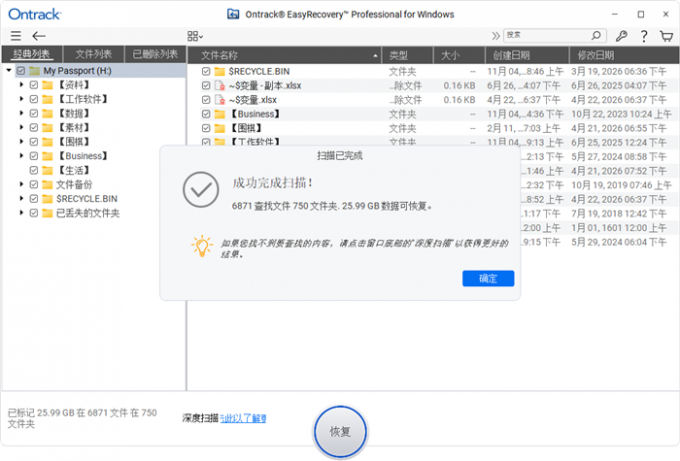Screen dimensions: 680x461
Task: Uncheck ~$变量 - 副本.xlsx checkbox
Action: (206, 85)
